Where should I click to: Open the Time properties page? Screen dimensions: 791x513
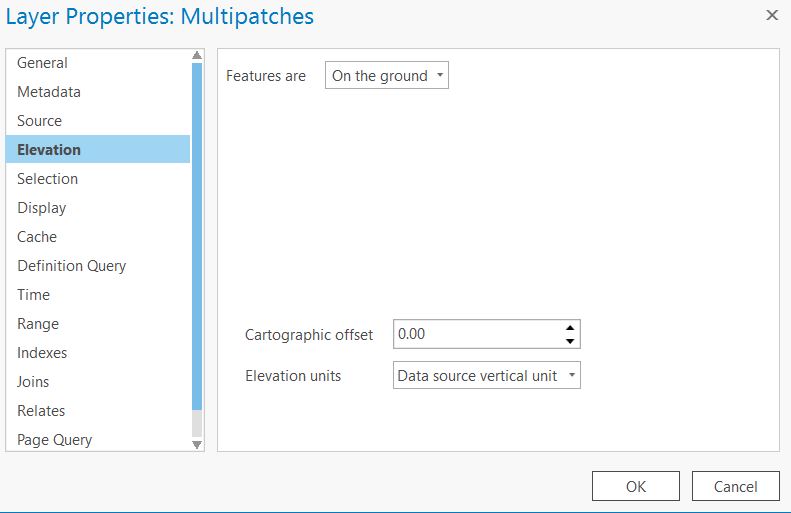point(33,295)
